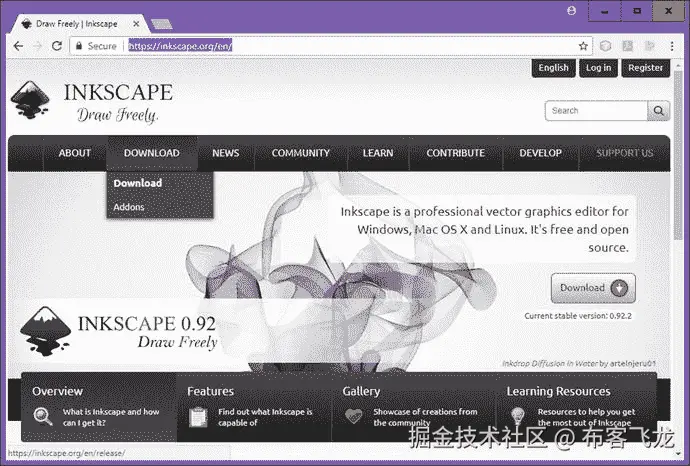Screen dimensions: 690x466
Task: Click 'Resources to help you get the most'
Action: click(x=586, y=417)
